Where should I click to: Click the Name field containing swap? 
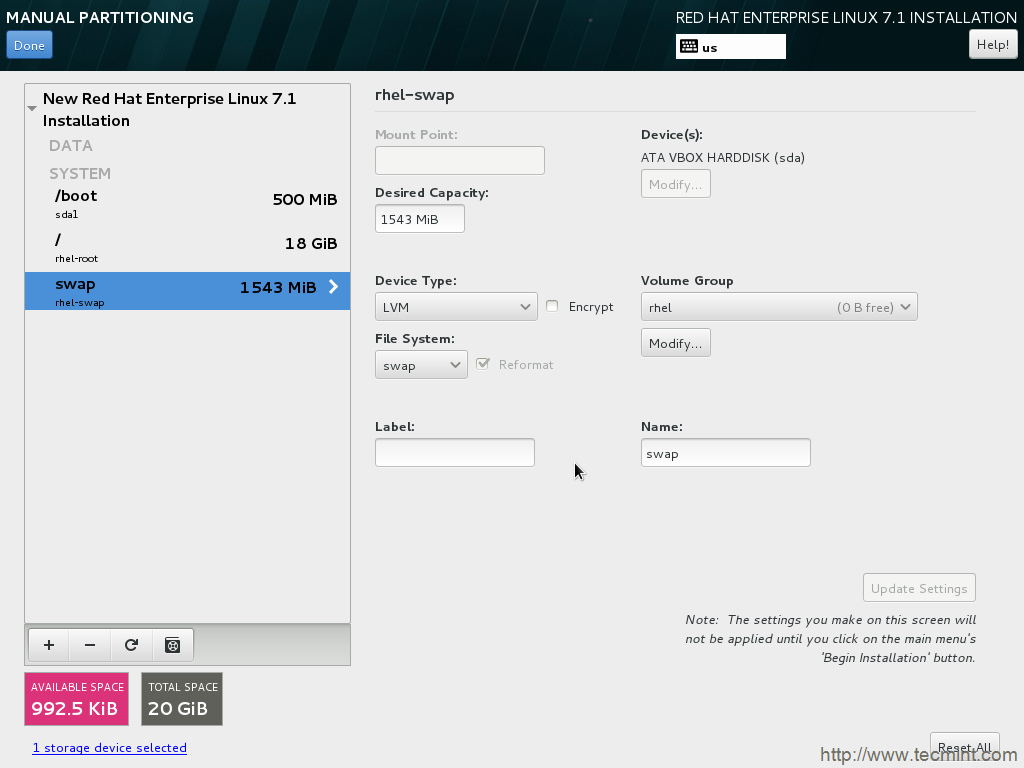(x=726, y=453)
